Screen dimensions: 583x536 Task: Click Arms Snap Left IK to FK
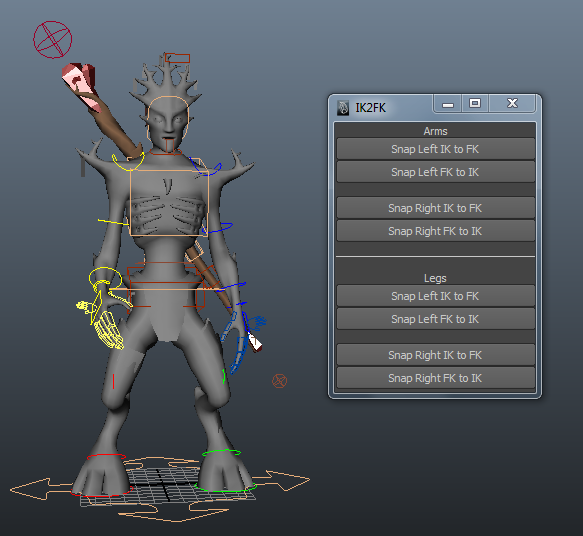[435, 149]
